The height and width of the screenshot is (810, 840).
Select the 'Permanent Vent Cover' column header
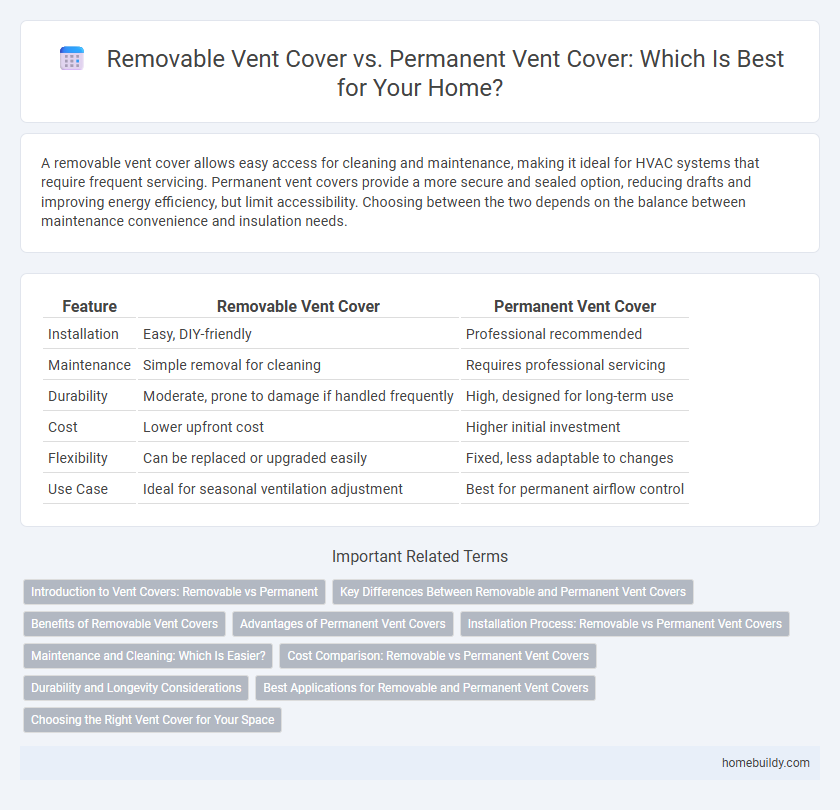[x=575, y=307]
